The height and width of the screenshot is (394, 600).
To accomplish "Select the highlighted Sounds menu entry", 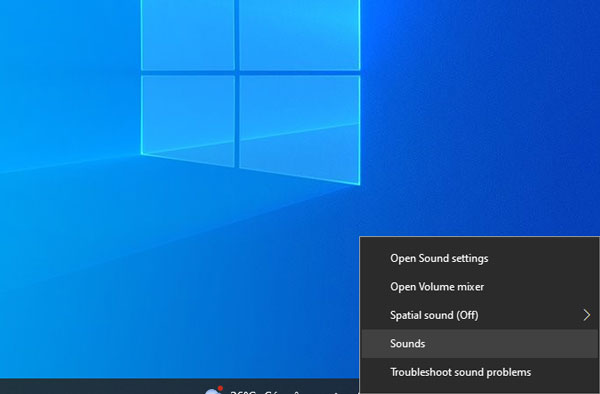I will click(480, 344).
